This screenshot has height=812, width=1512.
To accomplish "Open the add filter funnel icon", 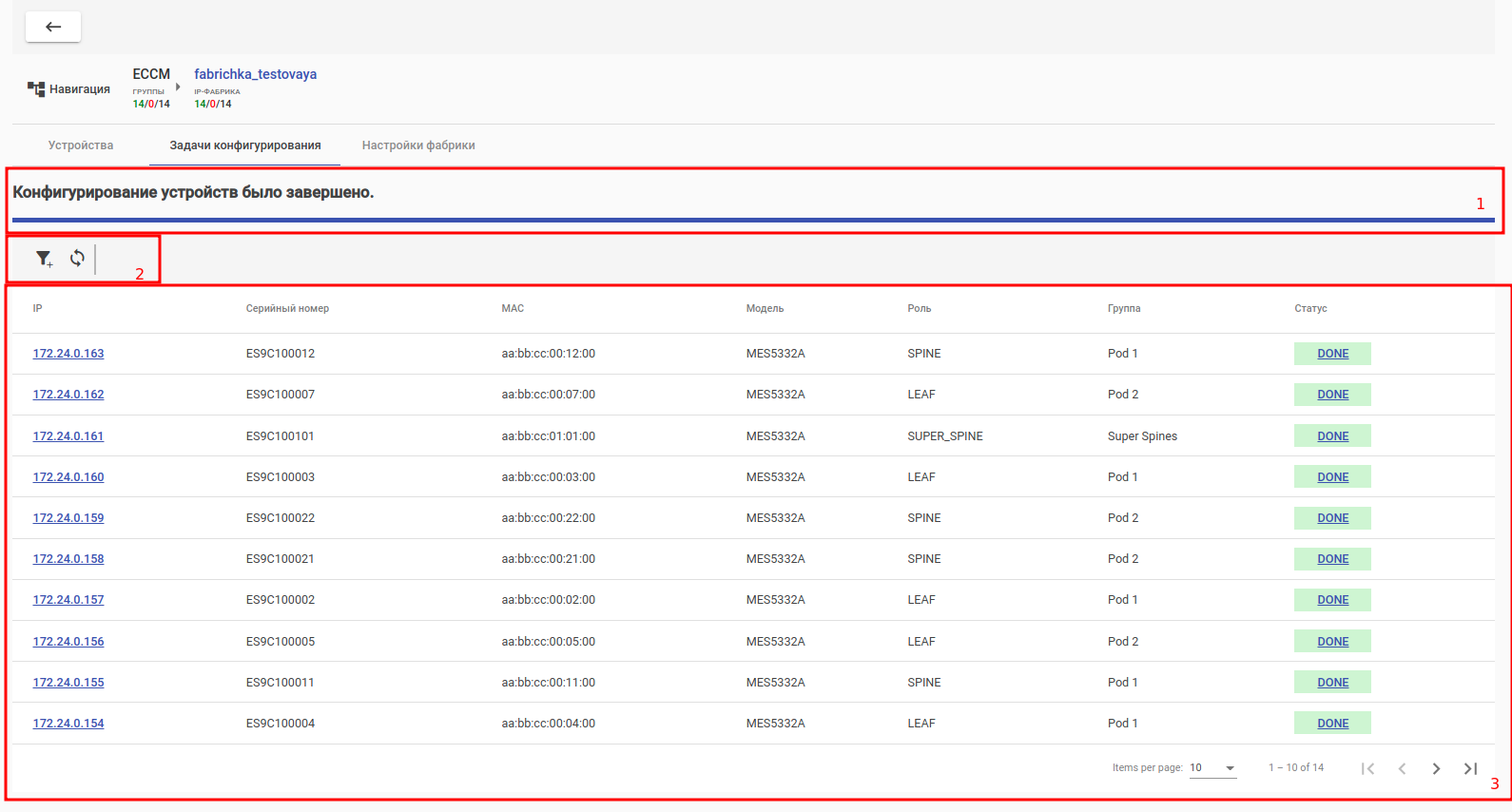I will 44,259.
